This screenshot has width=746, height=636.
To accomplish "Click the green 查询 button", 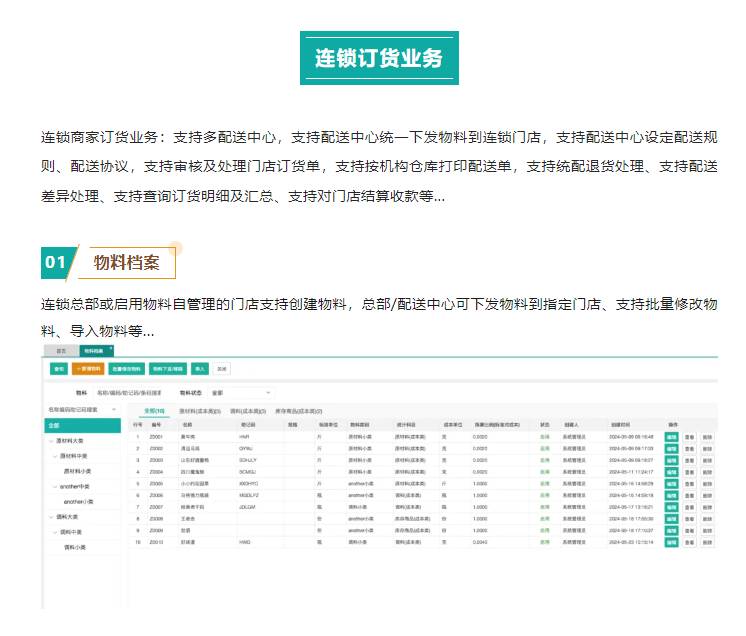I will pyautogui.click(x=59, y=369).
